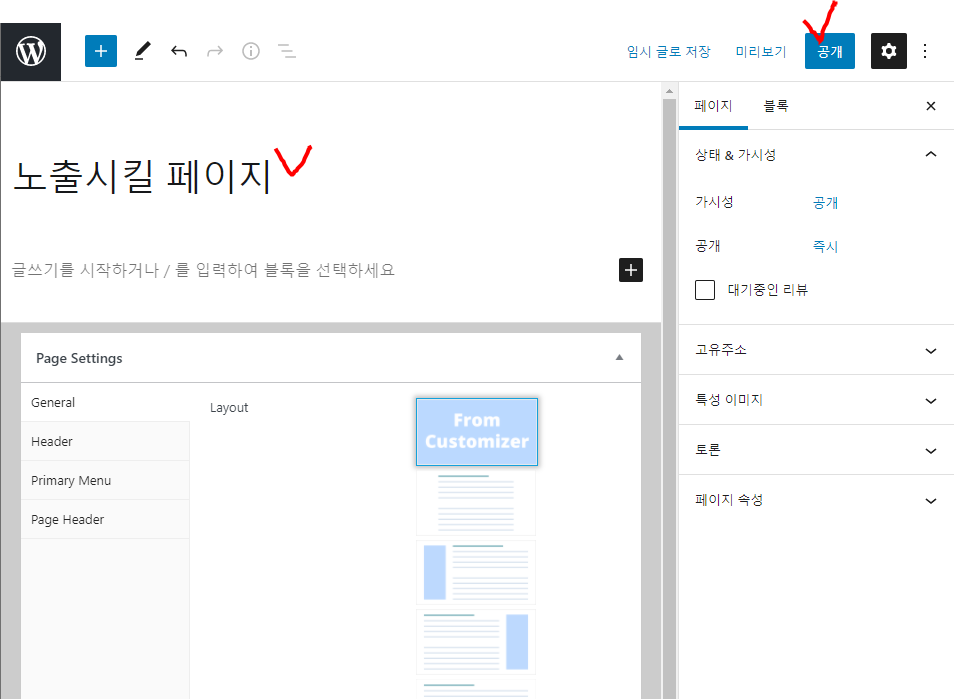Choose the left sidebar layout thumbnail
Image resolution: width=954 pixels, height=699 pixels.
[x=476, y=572]
